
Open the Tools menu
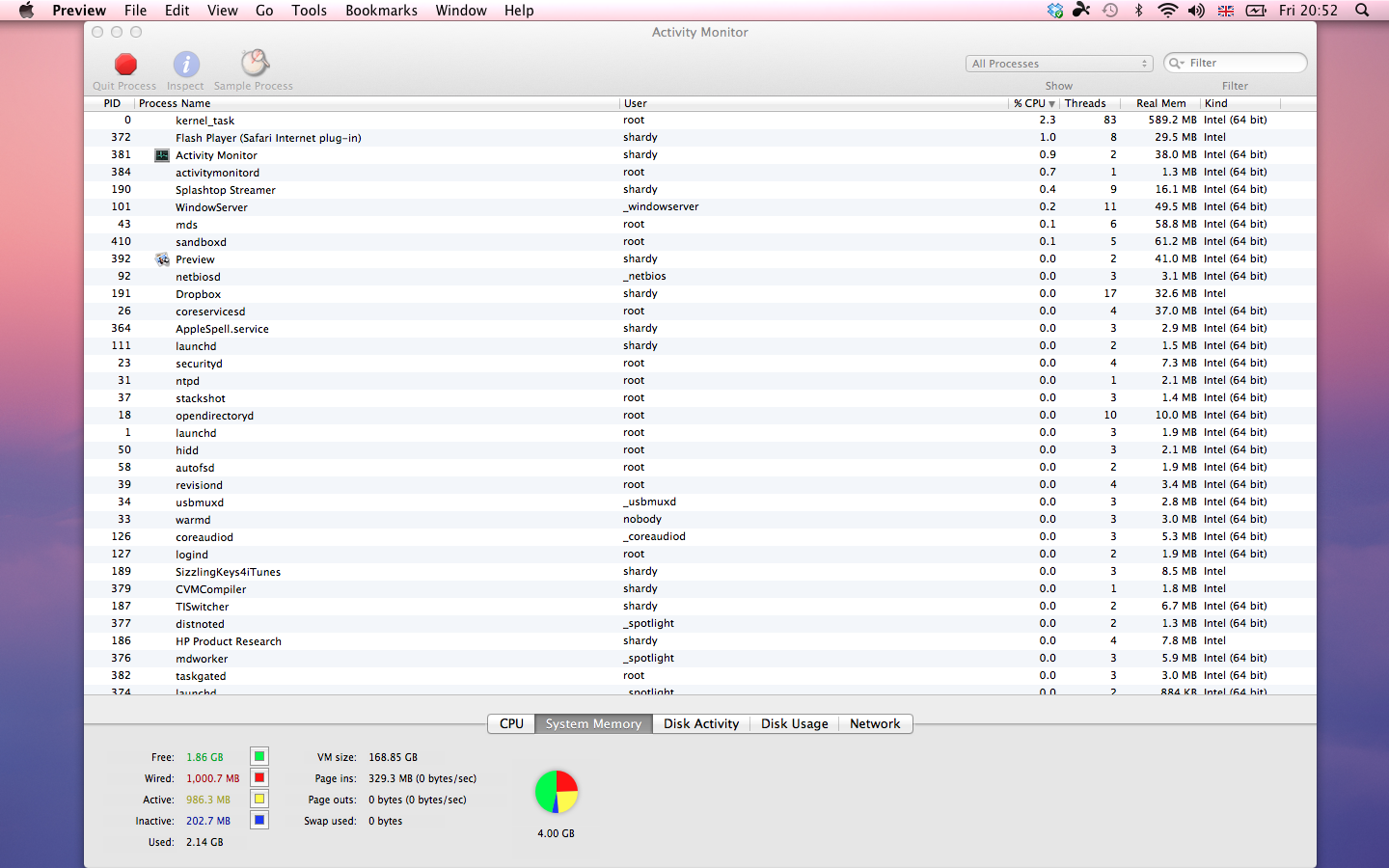(x=310, y=11)
